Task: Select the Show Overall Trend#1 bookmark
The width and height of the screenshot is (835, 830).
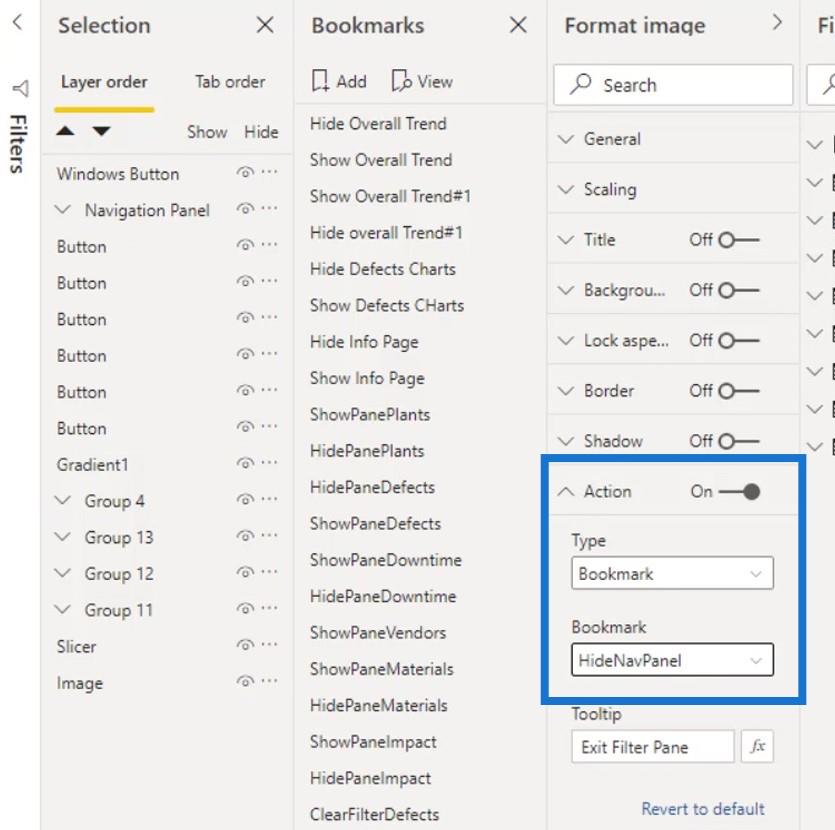Action: [390, 196]
